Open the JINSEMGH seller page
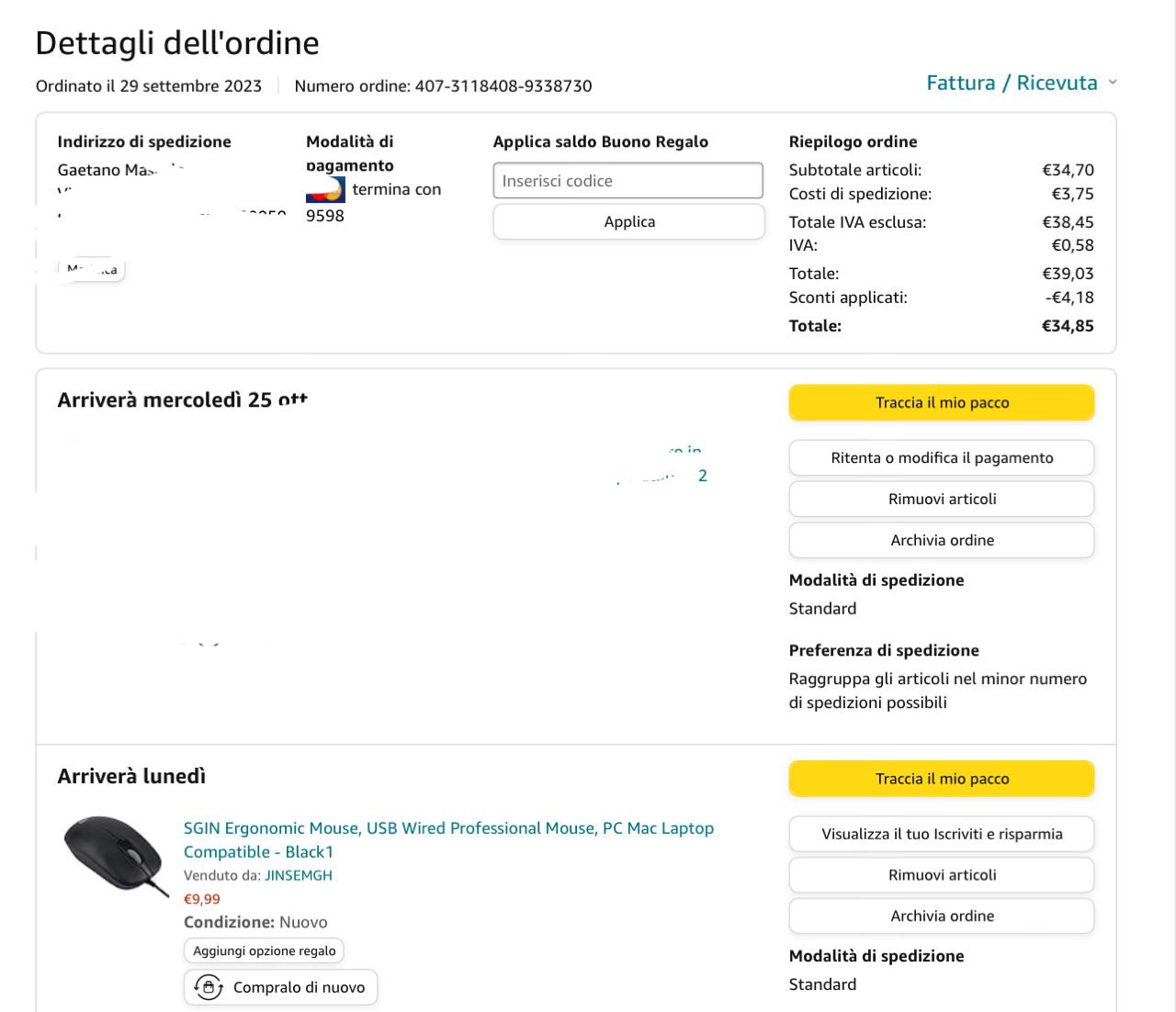 tap(299, 875)
